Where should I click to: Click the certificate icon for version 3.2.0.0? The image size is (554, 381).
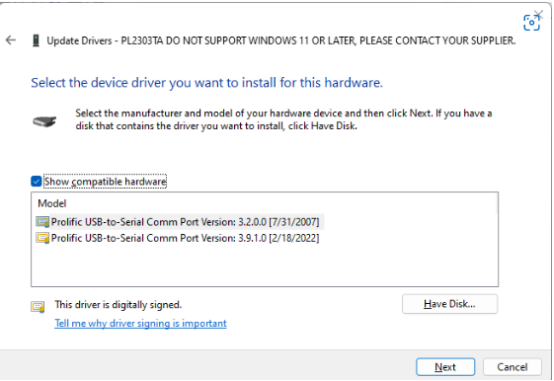tap(42, 222)
